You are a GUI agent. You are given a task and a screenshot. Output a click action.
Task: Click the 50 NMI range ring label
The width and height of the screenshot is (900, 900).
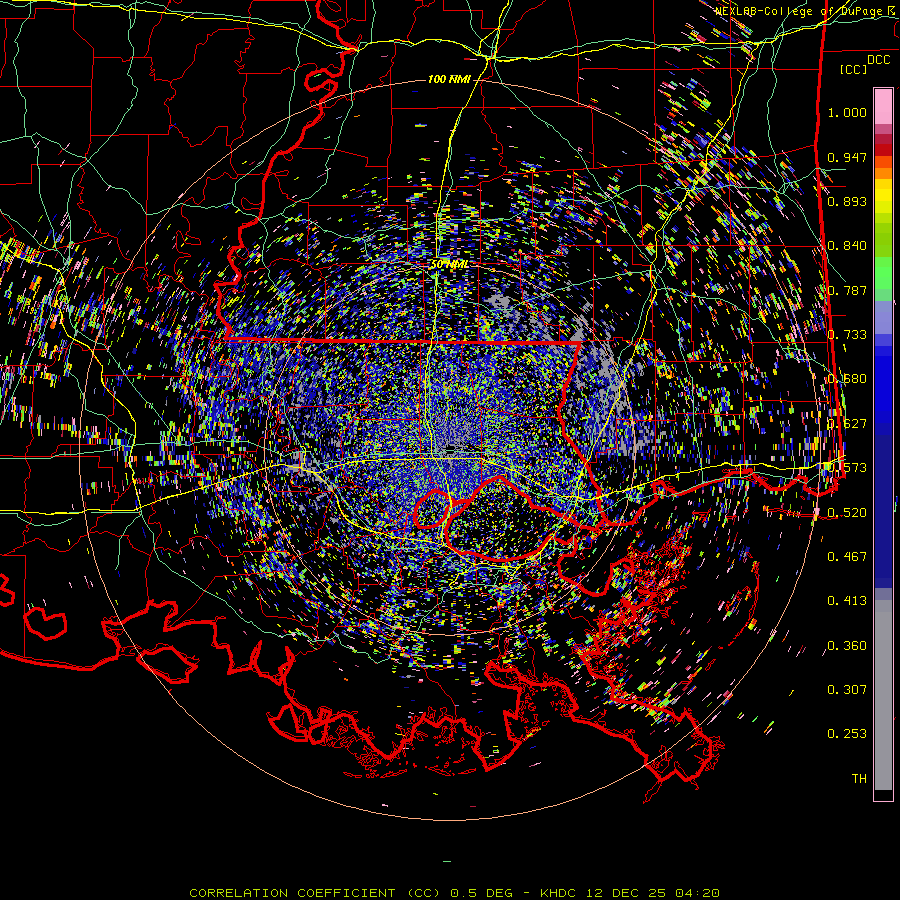point(449,264)
